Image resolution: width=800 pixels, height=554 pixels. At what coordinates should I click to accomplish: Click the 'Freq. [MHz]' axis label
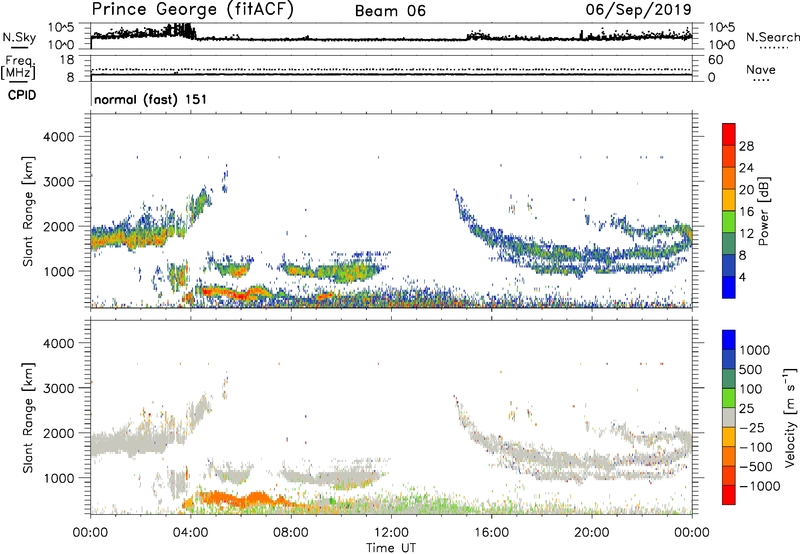18,67
